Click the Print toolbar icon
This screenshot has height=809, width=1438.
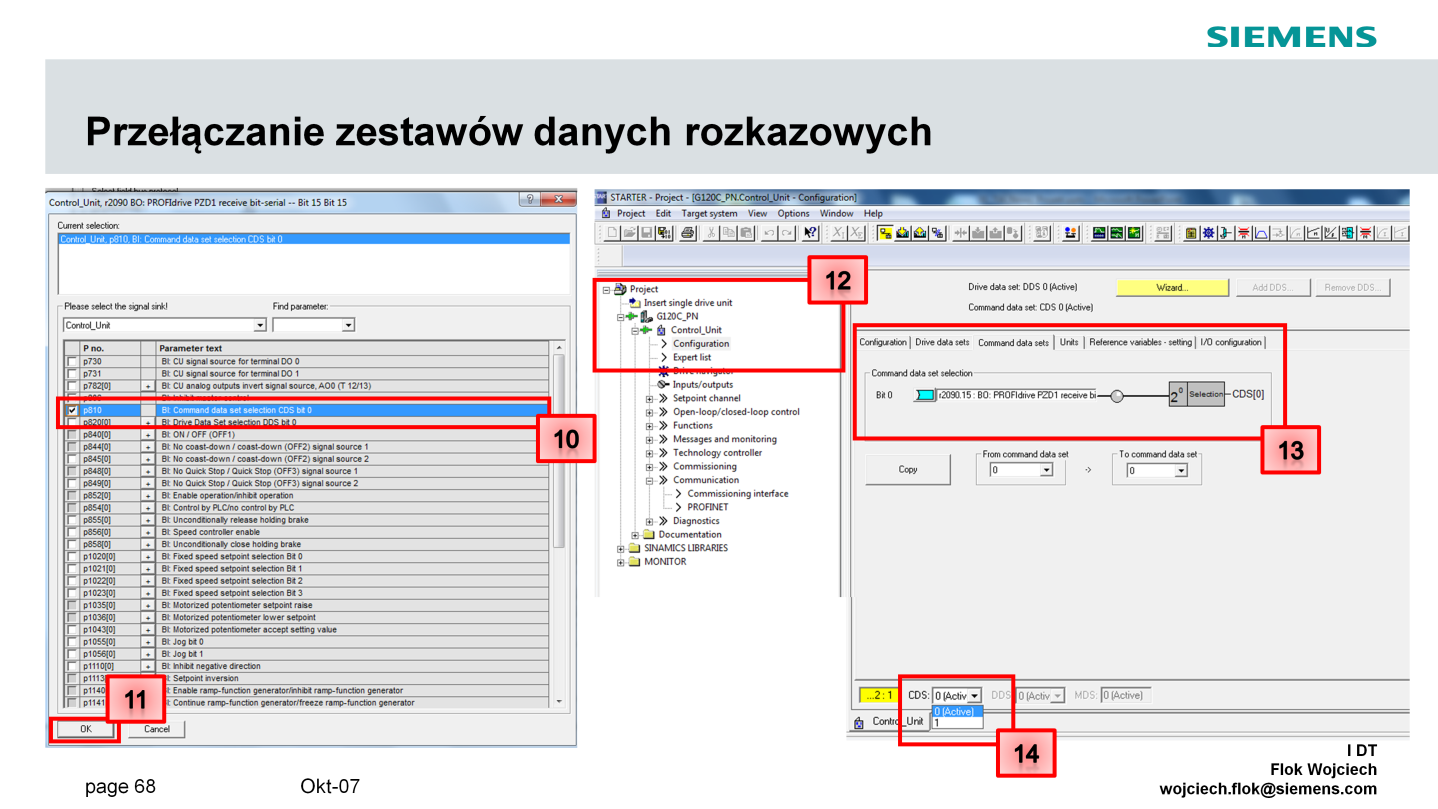tap(687, 233)
